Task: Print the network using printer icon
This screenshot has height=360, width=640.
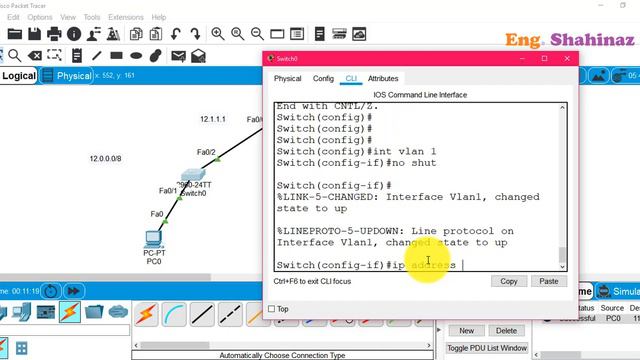Action: (x=54, y=34)
